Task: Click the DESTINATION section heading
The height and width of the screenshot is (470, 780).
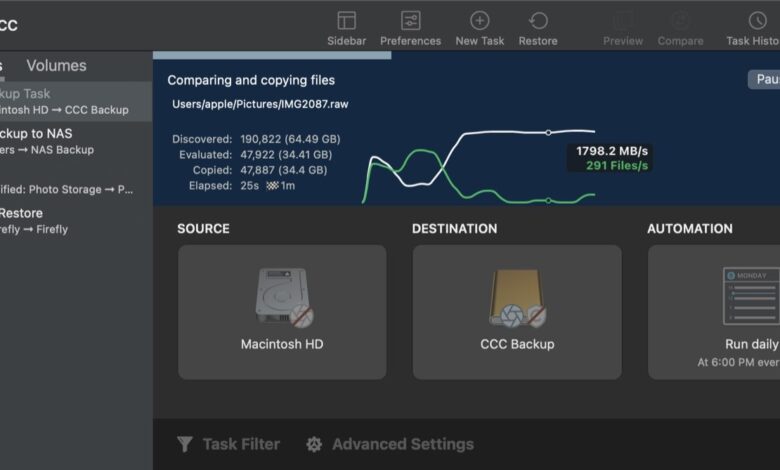Action: [454, 228]
